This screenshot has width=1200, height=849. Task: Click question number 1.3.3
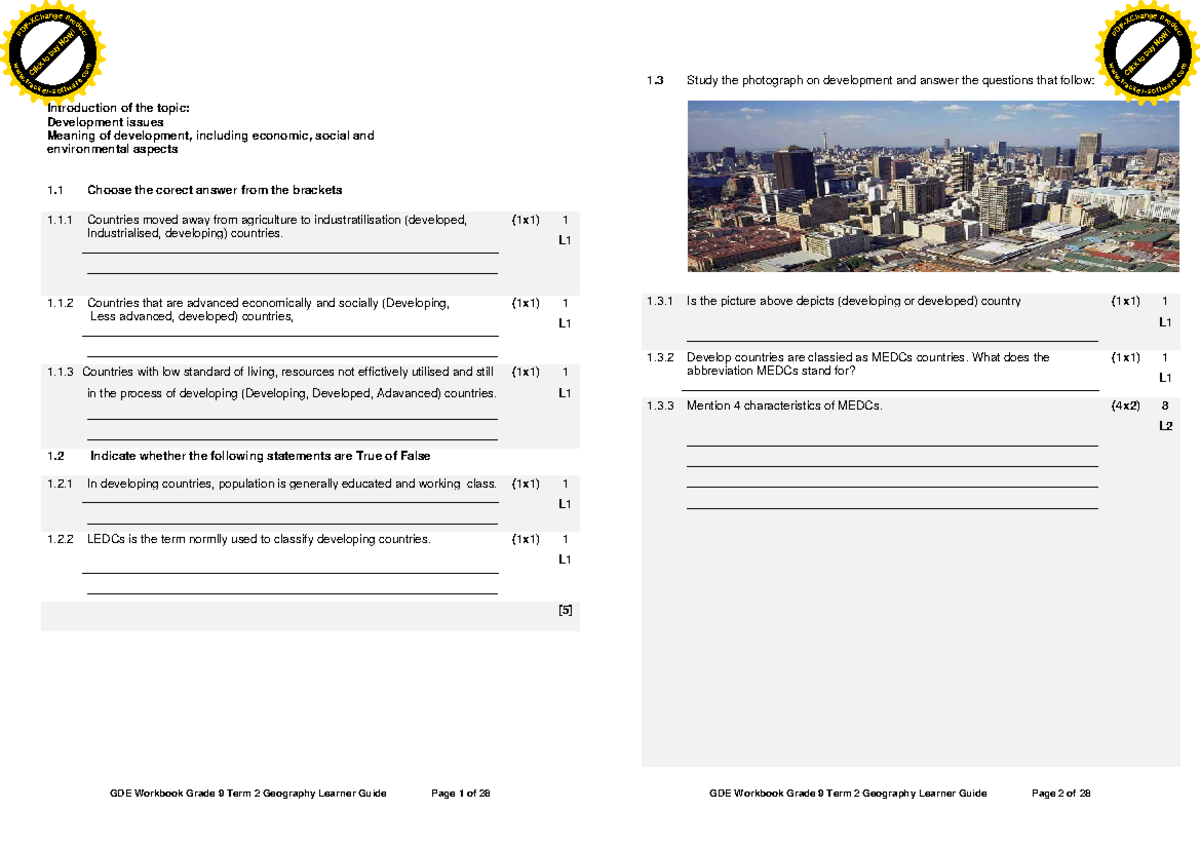[660, 406]
